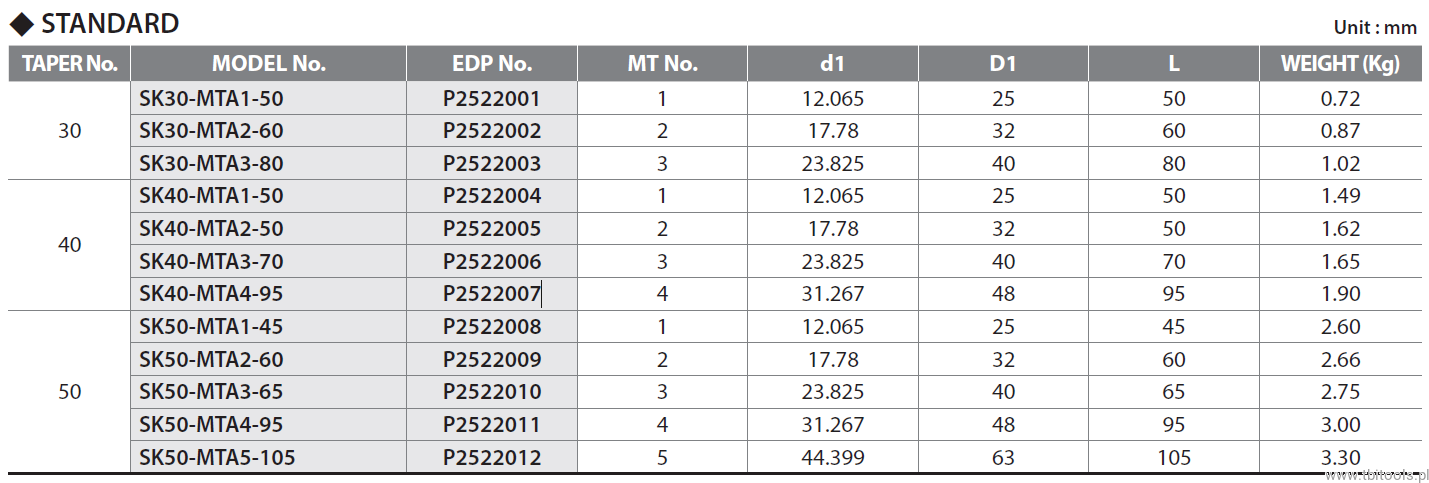Click the L value 105
This screenshot has width=1429, height=483.
[1174, 458]
